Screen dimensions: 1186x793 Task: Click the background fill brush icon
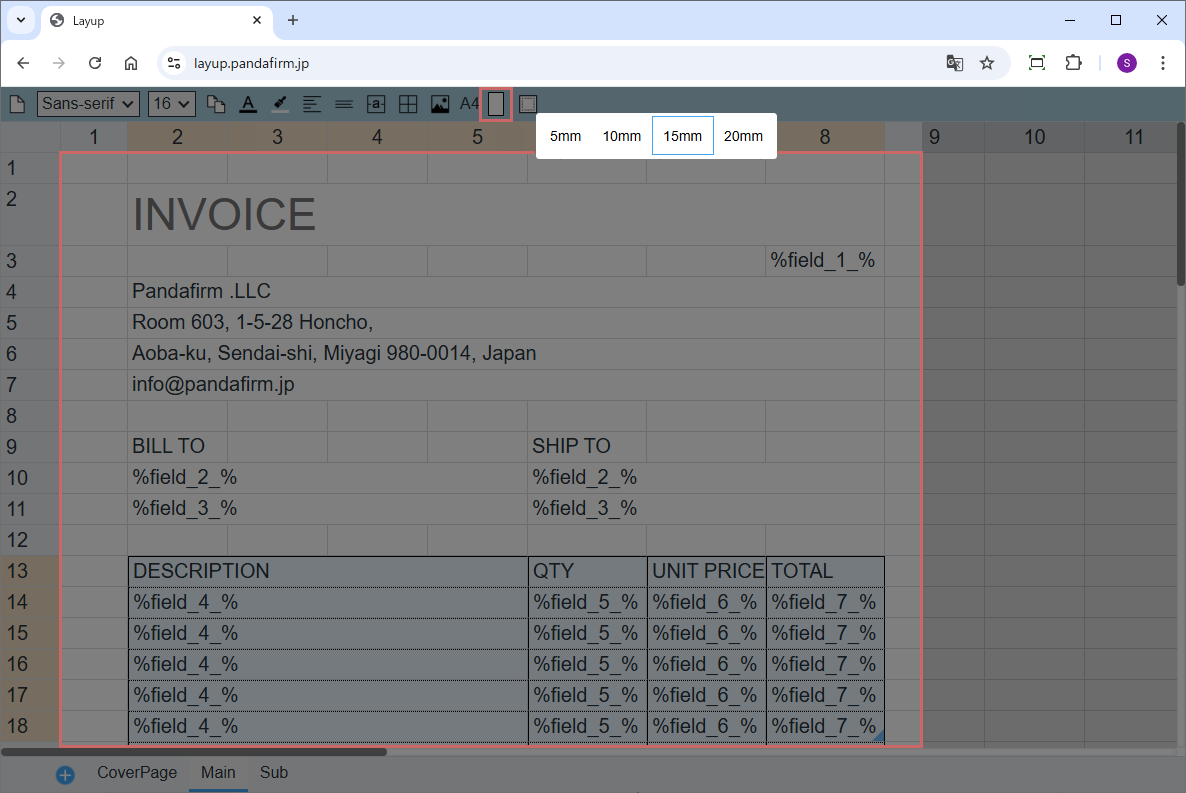click(x=280, y=104)
